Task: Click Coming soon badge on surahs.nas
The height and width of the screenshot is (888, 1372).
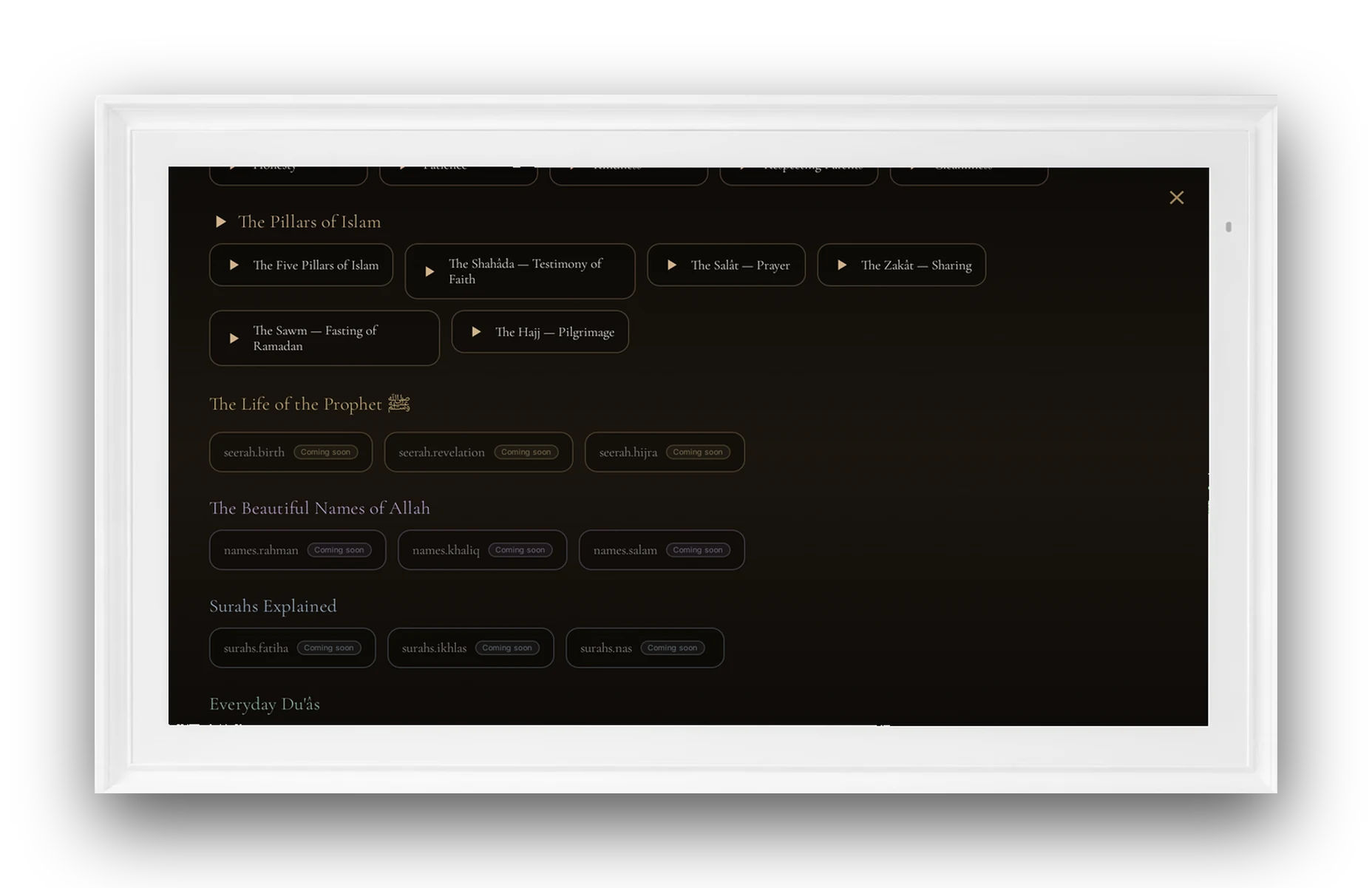Action: (673, 648)
